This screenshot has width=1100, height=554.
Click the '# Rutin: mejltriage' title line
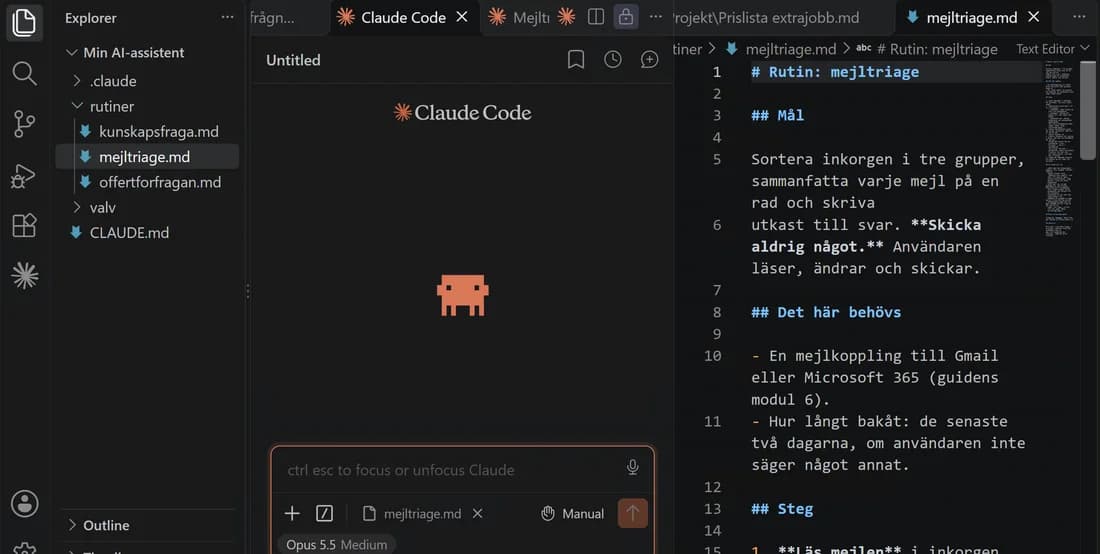click(x=835, y=72)
